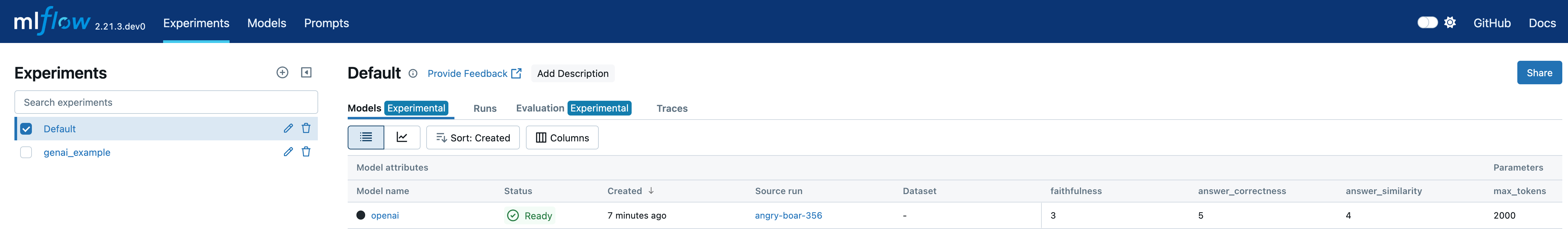Check the genai_example experiment checkbox
1568x229 pixels.
pyautogui.click(x=26, y=152)
